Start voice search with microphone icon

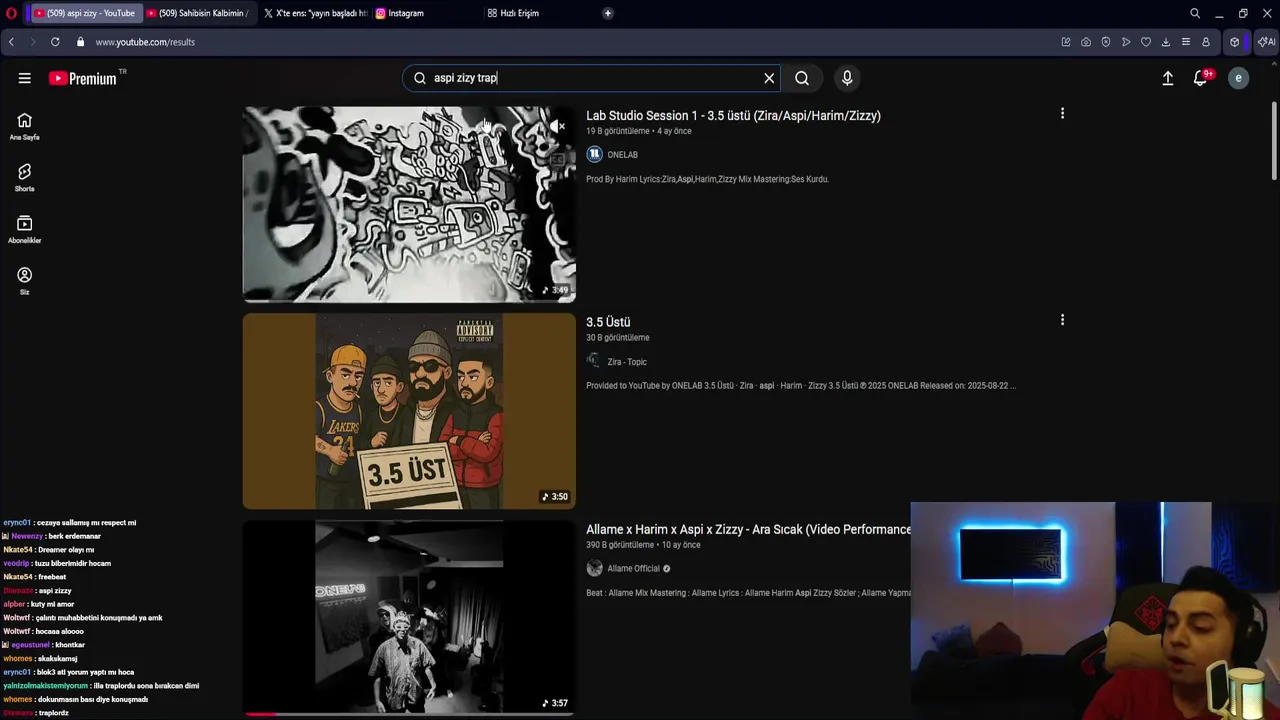click(x=847, y=78)
